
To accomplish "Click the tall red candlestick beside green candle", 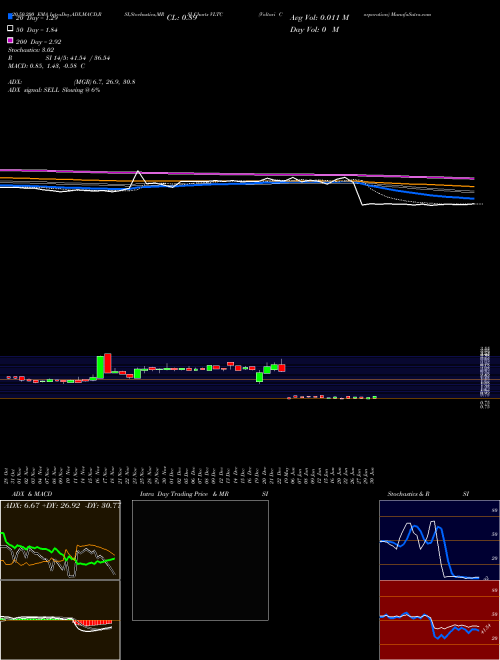I will click(x=108, y=363).
